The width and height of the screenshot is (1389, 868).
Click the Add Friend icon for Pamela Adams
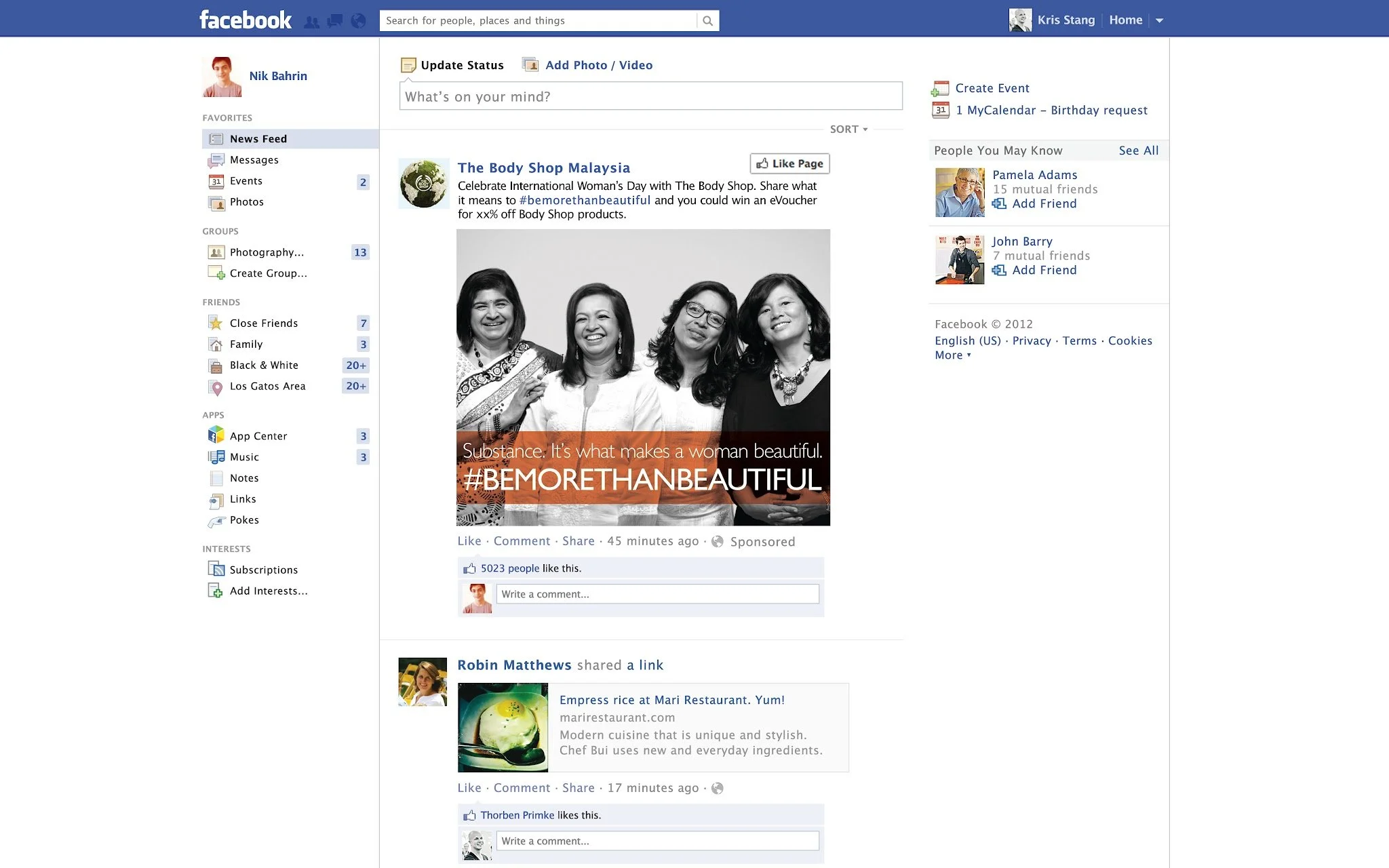999,203
